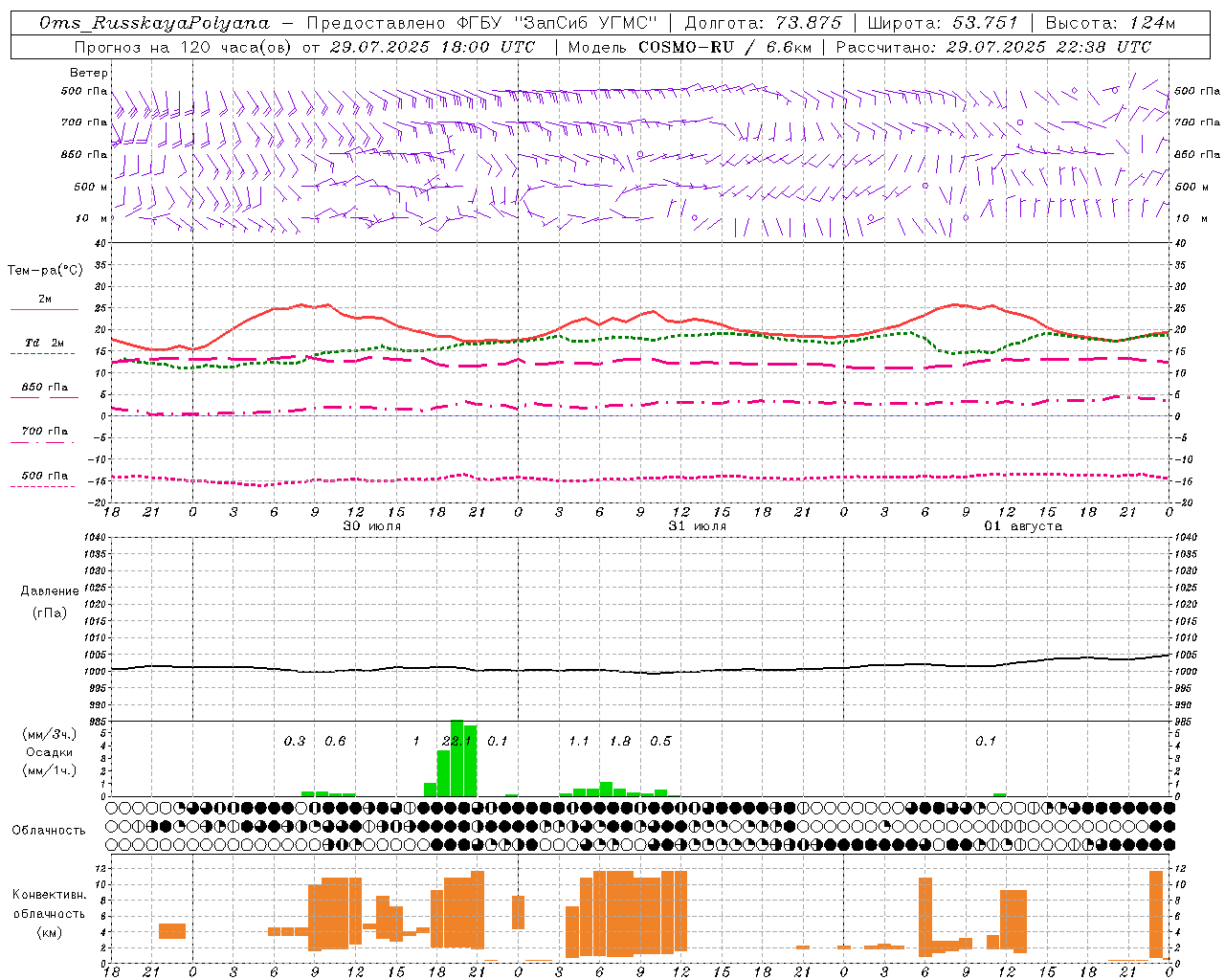Click the tallest green precipitation bar

pos(457,758)
